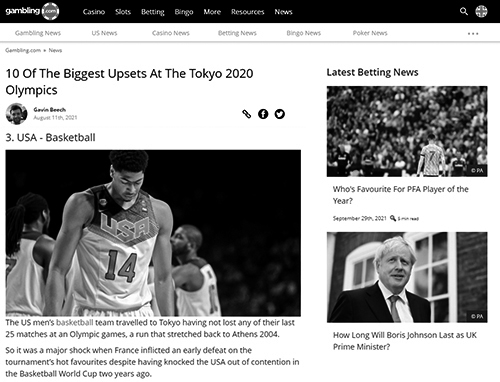Open USA basketball player photo
Viewport: 500px width, 382px height.
click(x=153, y=233)
